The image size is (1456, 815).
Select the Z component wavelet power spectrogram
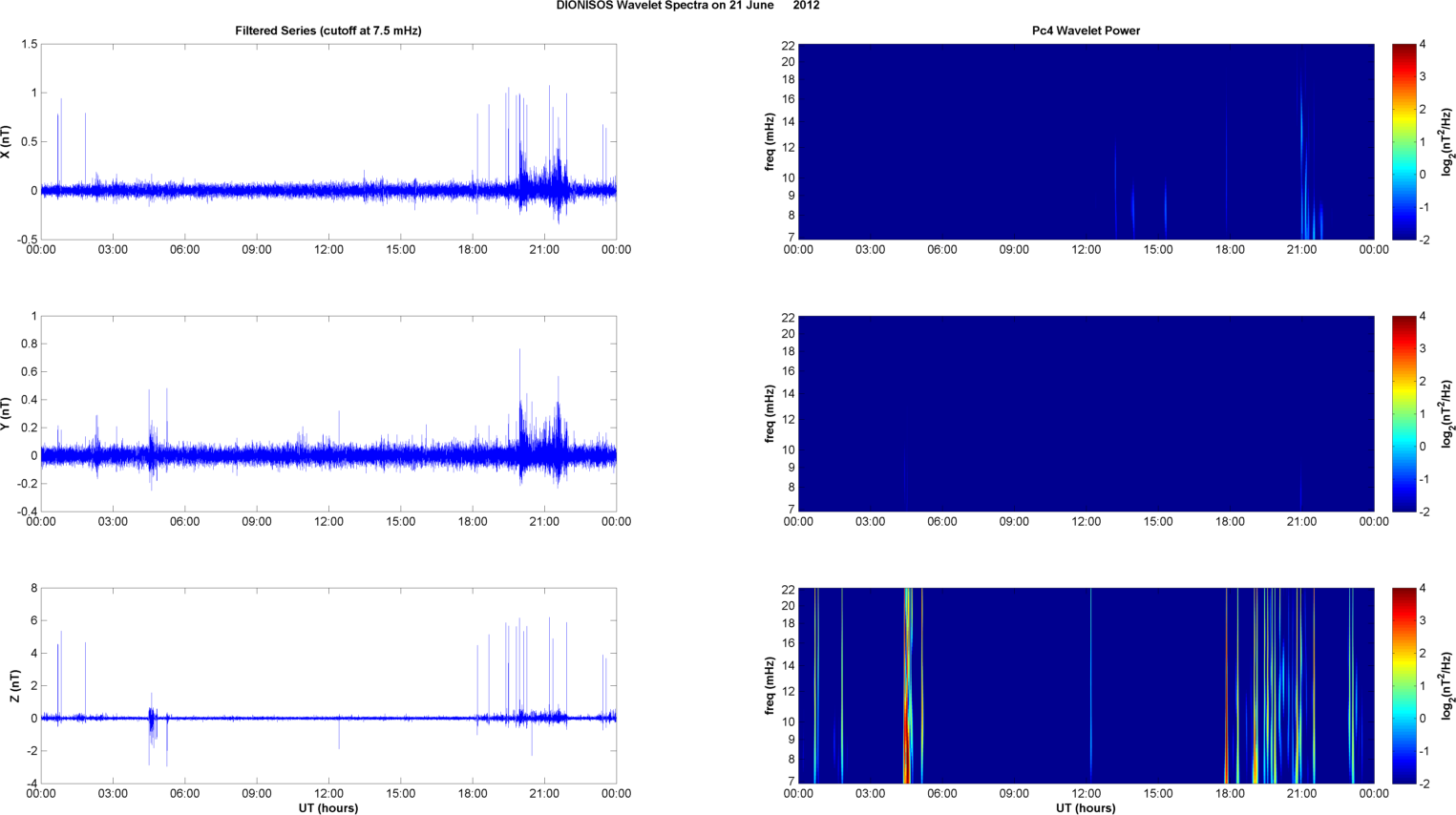(x=1086, y=686)
